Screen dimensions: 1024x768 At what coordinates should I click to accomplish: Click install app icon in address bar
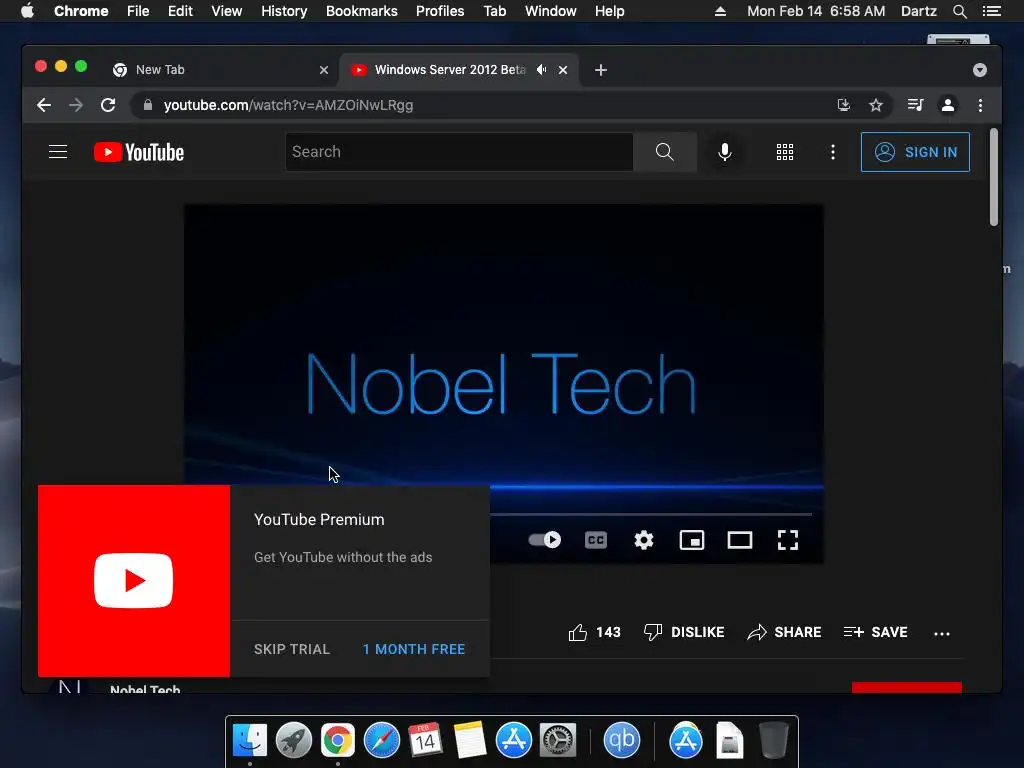[844, 105]
